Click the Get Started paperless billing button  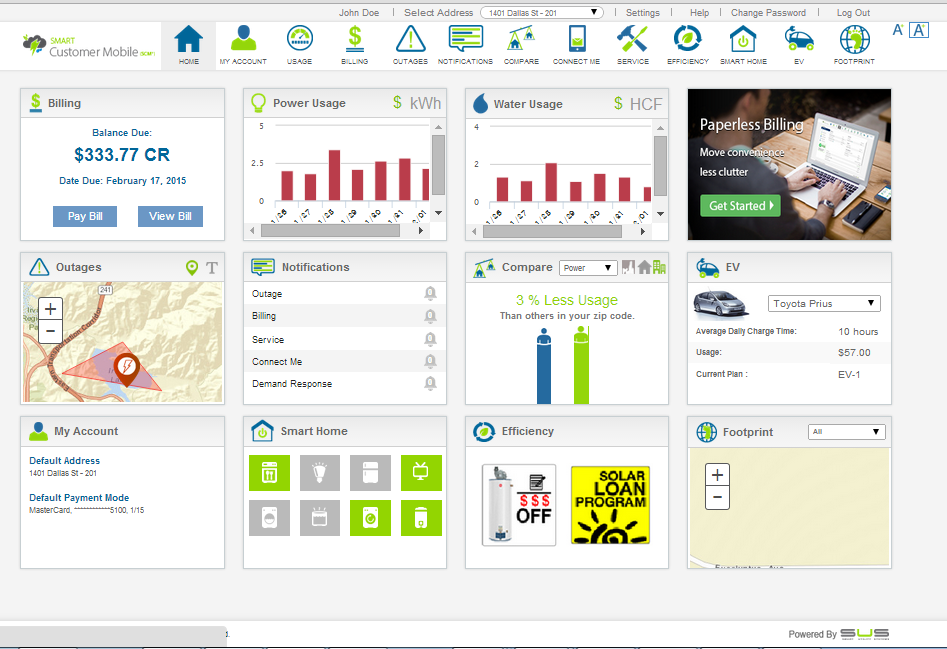(739, 206)
